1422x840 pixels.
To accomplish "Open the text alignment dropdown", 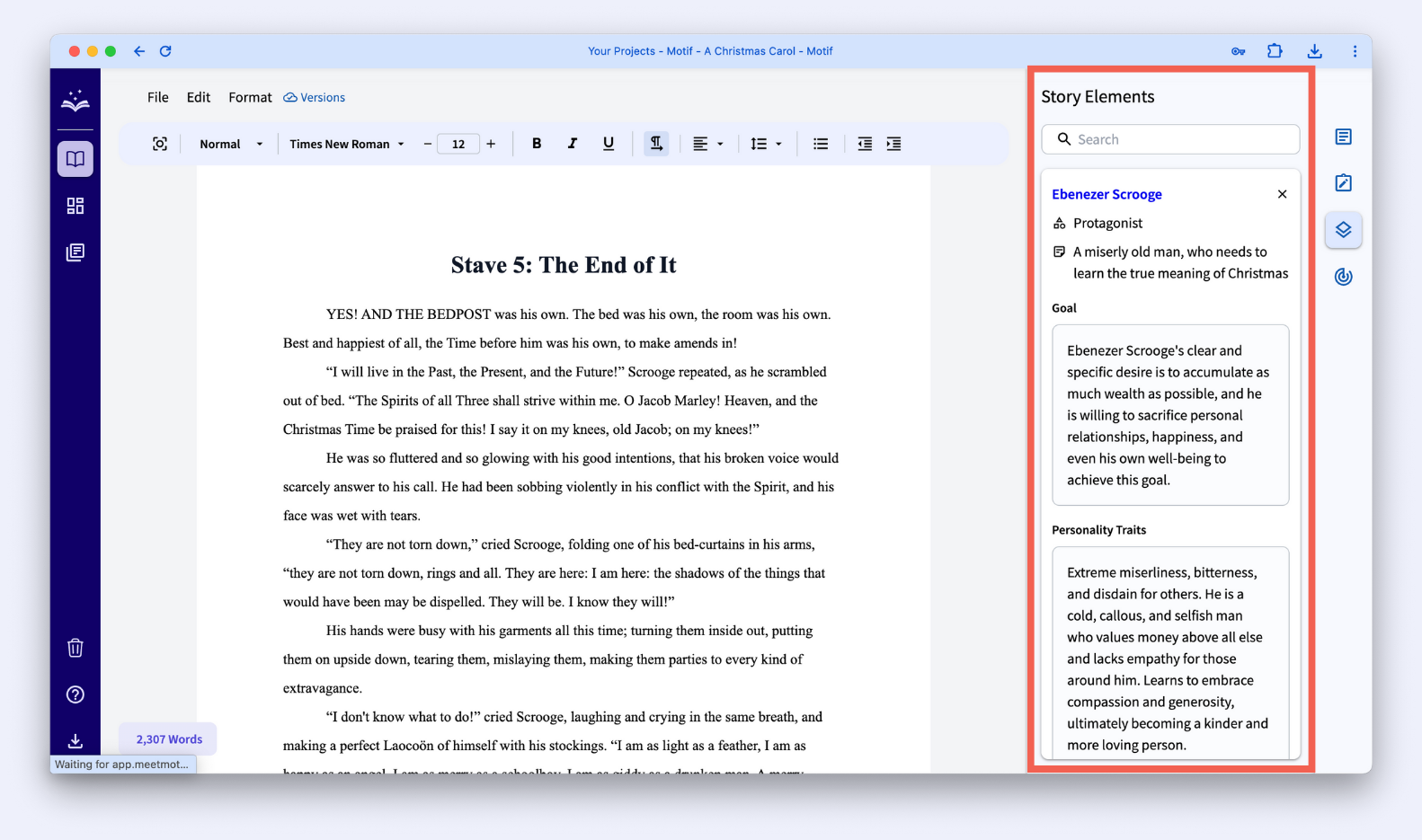I will [707, 144].
